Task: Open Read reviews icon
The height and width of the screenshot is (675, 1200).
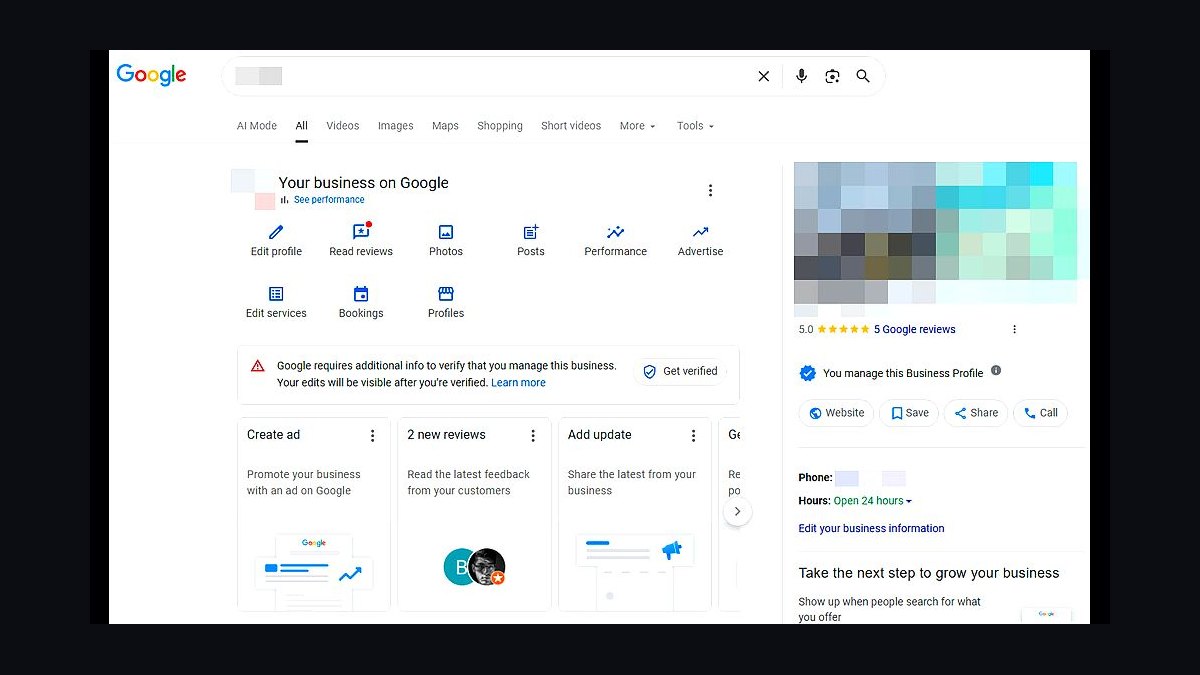Action: pyautogui.click(x=361, y=232)
